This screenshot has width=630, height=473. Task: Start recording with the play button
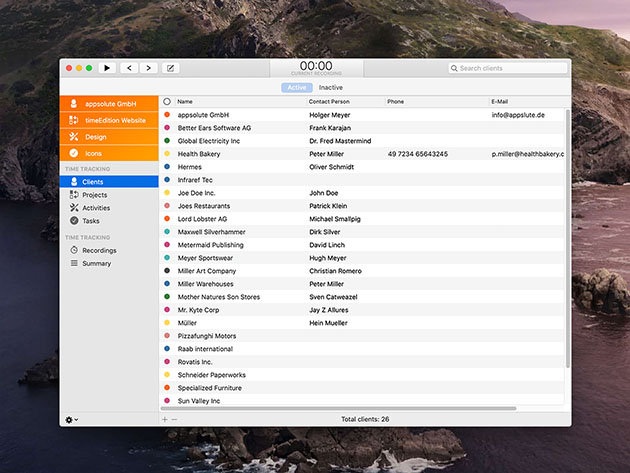pyautogui.click(x=107, y=68)
